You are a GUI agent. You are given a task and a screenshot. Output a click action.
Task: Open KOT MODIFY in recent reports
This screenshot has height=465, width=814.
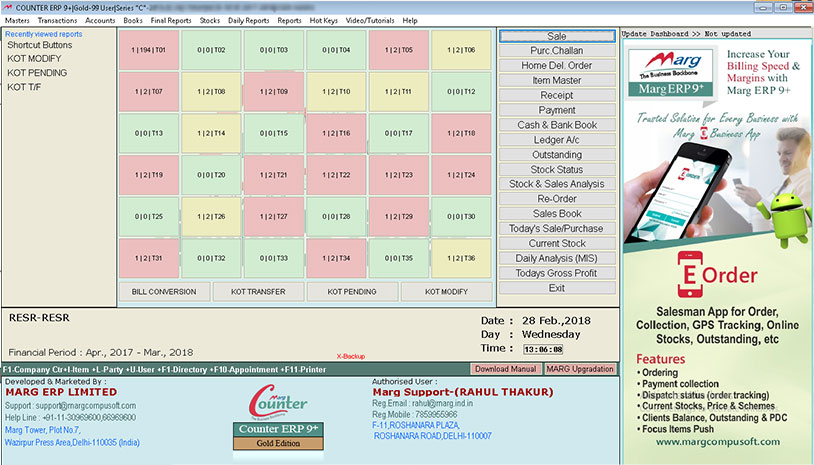34,59
